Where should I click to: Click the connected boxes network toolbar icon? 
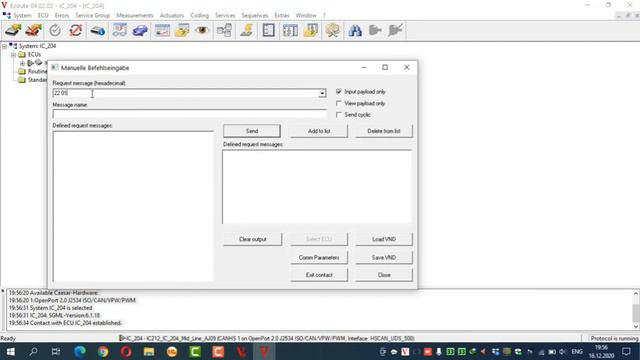click(224, 31)
